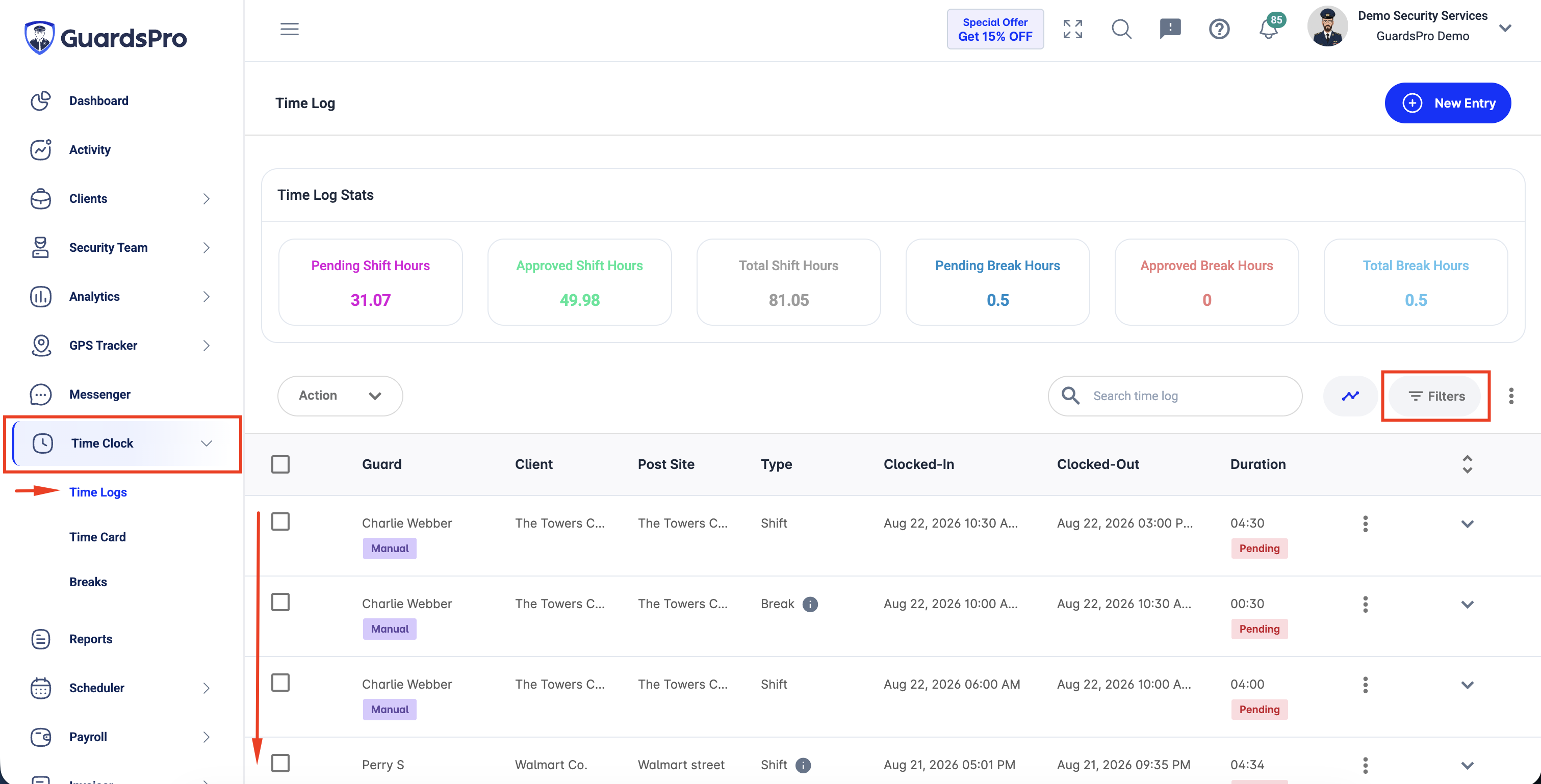Image resolution: width=1541 pixels, height=784 pixels.
Task: Check the select-all checkbox in table header
Action: 280,464
